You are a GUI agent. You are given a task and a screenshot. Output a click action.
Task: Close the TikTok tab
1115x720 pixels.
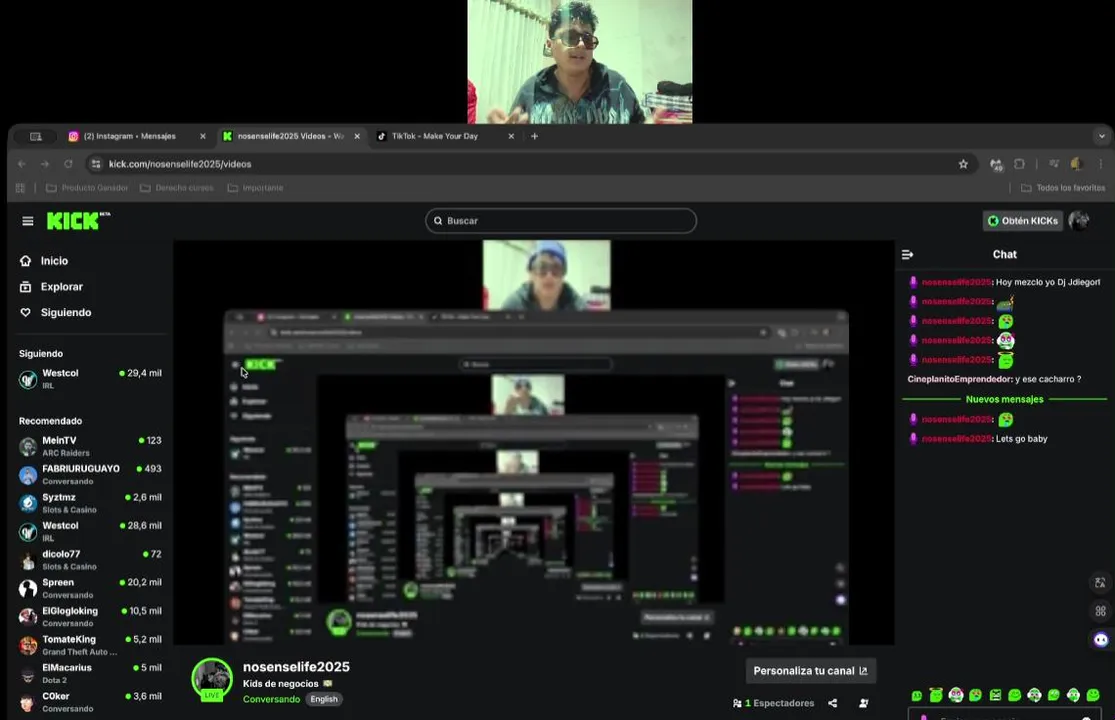511,136
